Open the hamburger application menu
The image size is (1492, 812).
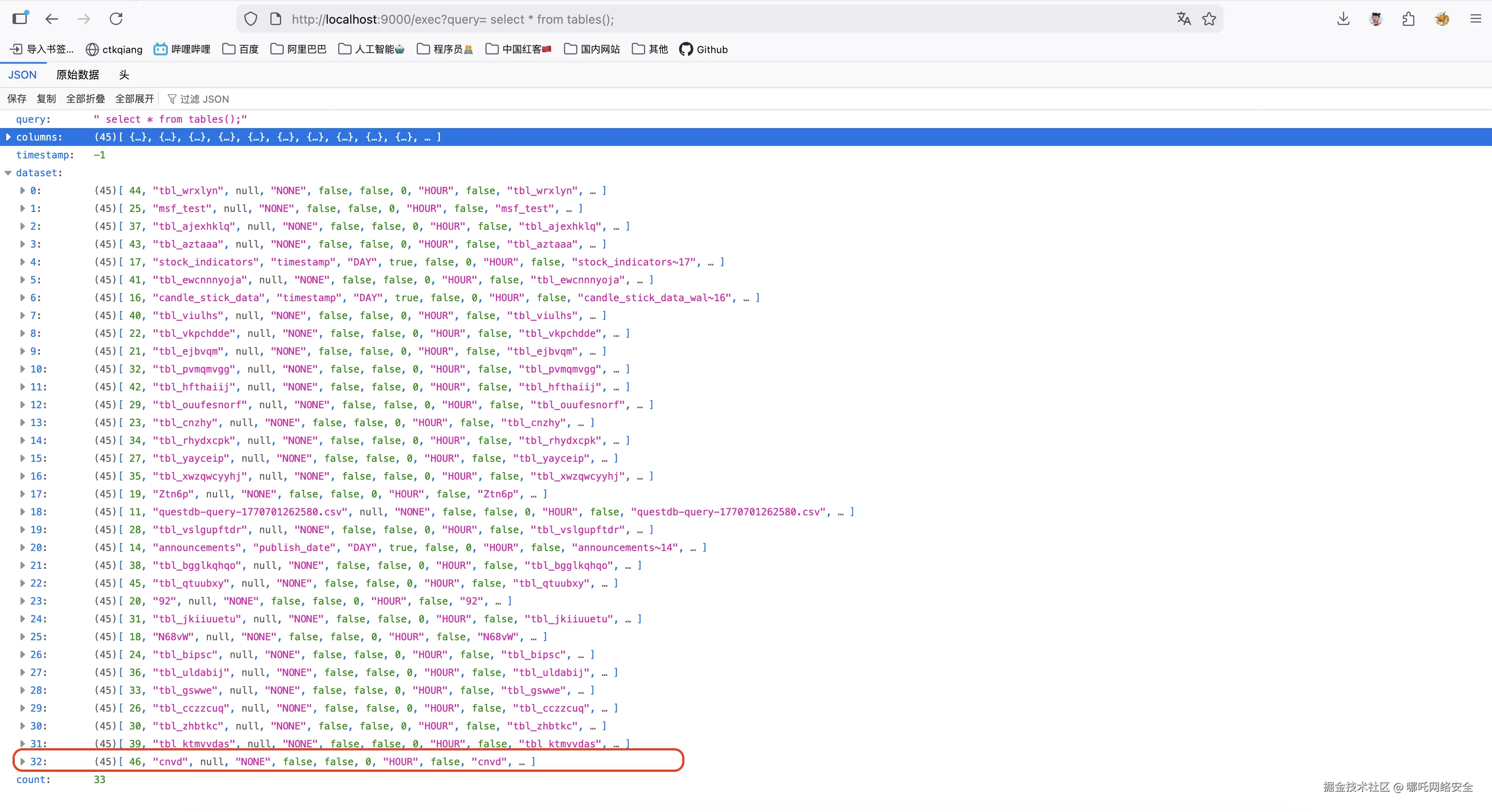[x=1475, y=19]
